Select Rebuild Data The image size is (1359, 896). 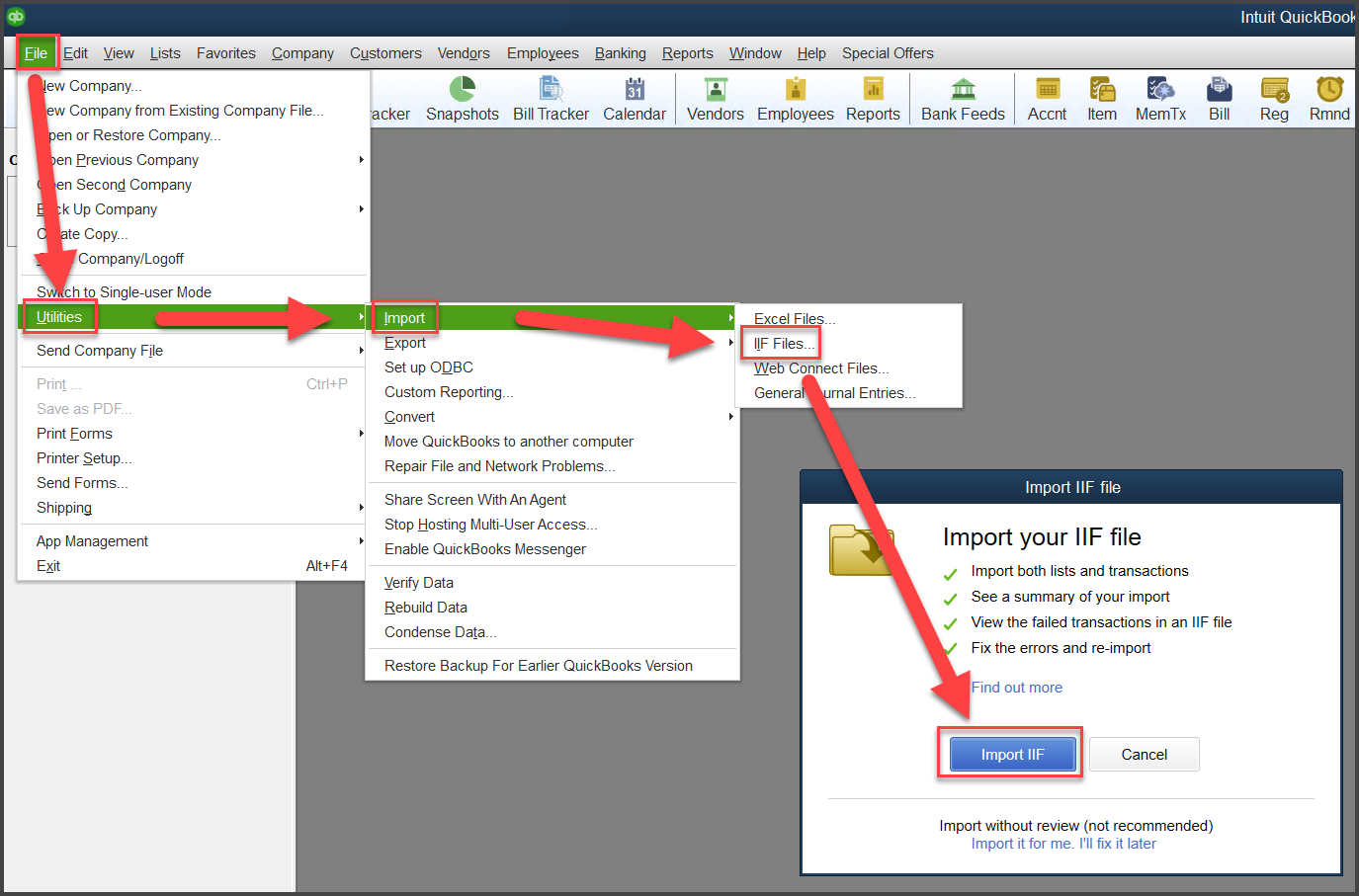click(553, 608)
